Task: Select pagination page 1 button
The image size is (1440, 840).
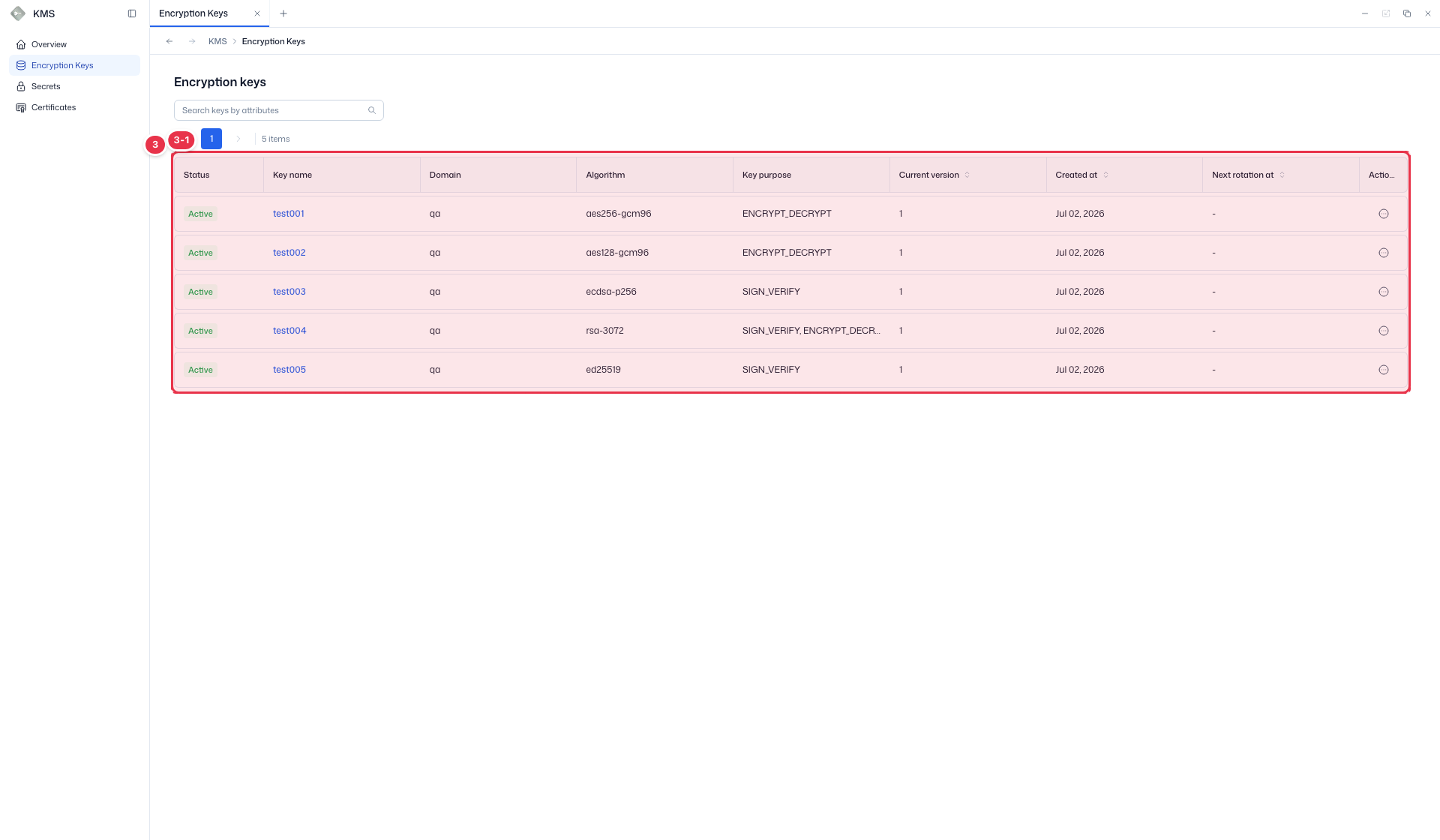Action: 211,139
